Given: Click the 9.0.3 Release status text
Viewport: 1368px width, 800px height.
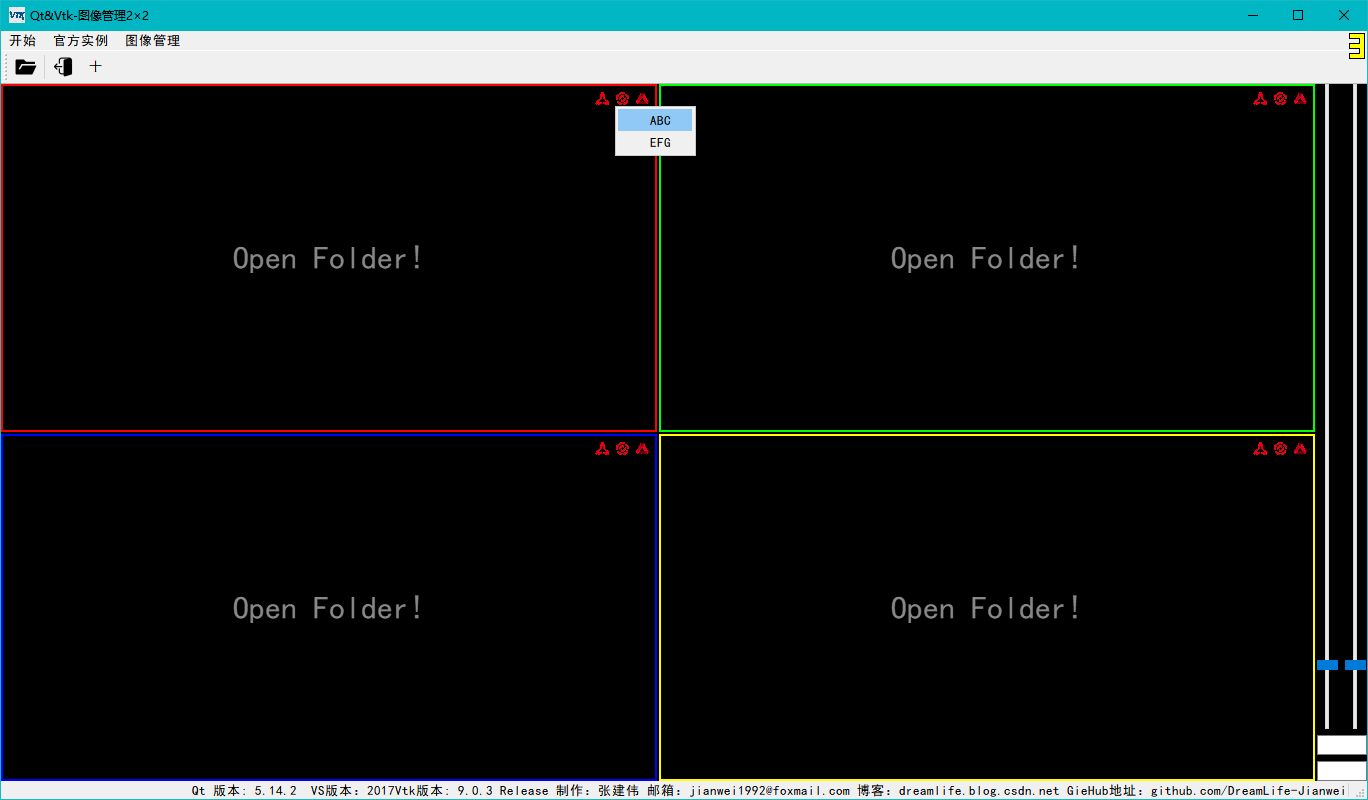Looking at the screenshot, I should [x=503, y=791].
